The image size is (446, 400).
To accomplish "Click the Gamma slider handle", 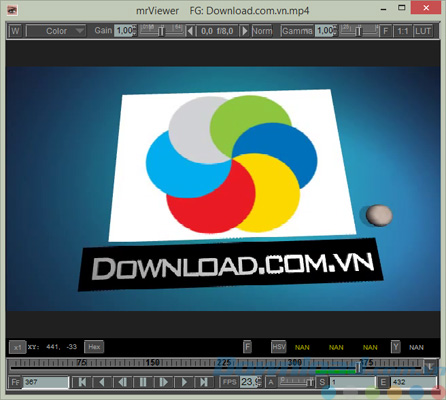I will (x=358, y=31).
